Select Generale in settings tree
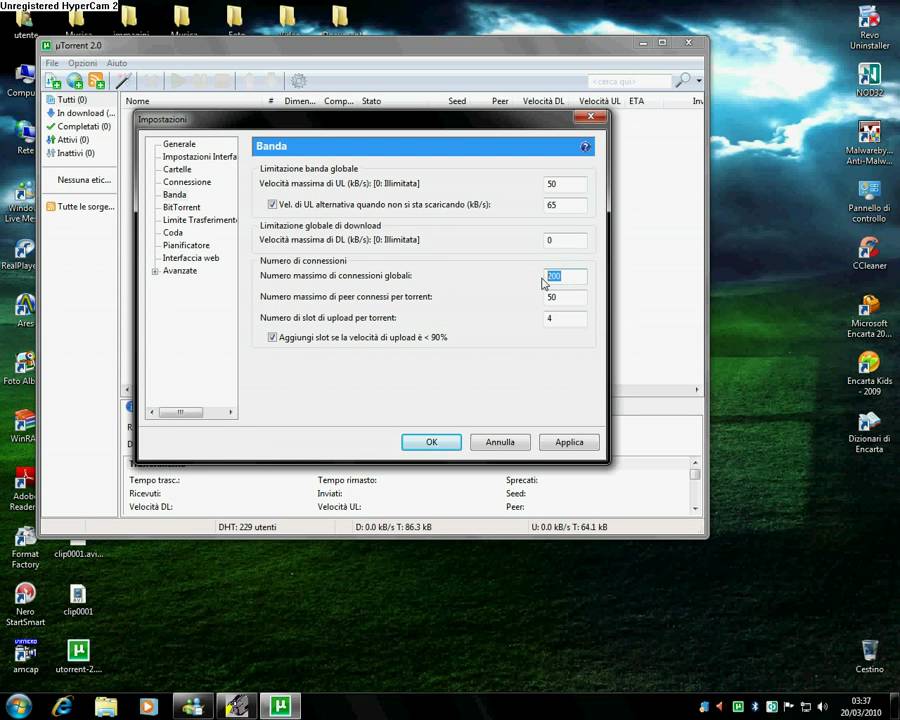 coord(179,144)
